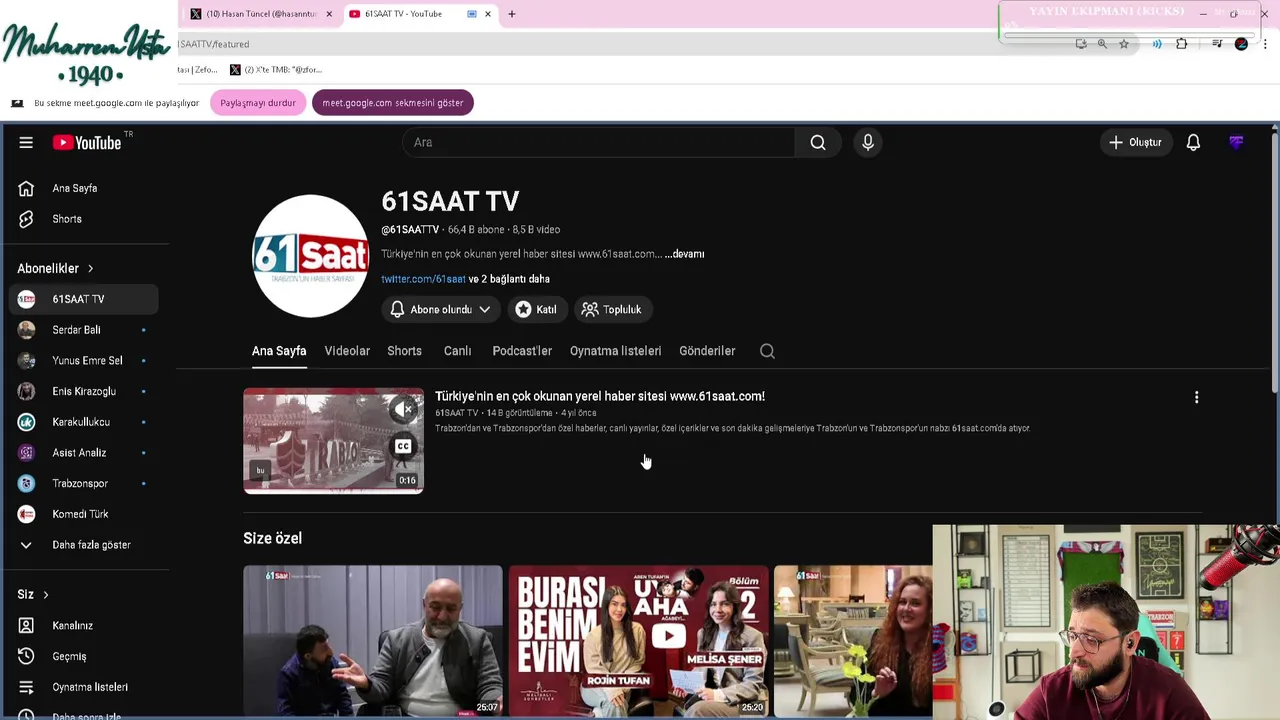Open the YouTube account avatar menu
1280x720 pixels.
tap(1236, 142)
